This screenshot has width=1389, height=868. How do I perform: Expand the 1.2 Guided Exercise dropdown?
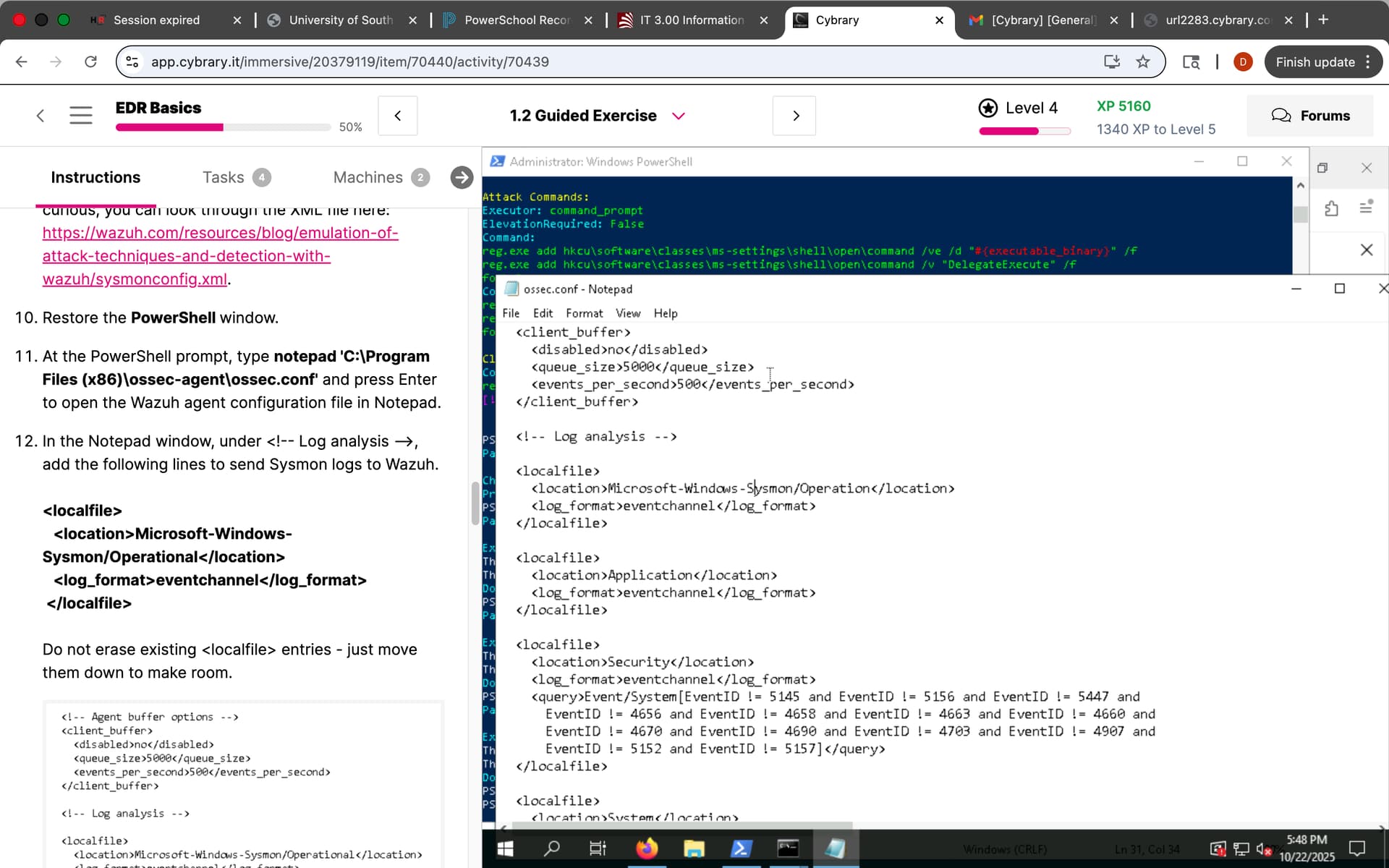[678, 116]
